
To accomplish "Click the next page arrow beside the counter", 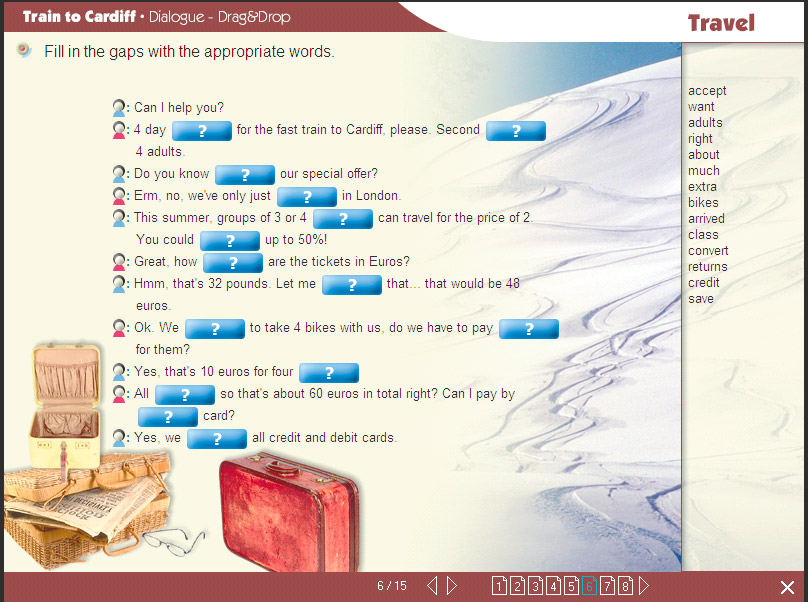I will pyautogui.click(x=452, y=586).
